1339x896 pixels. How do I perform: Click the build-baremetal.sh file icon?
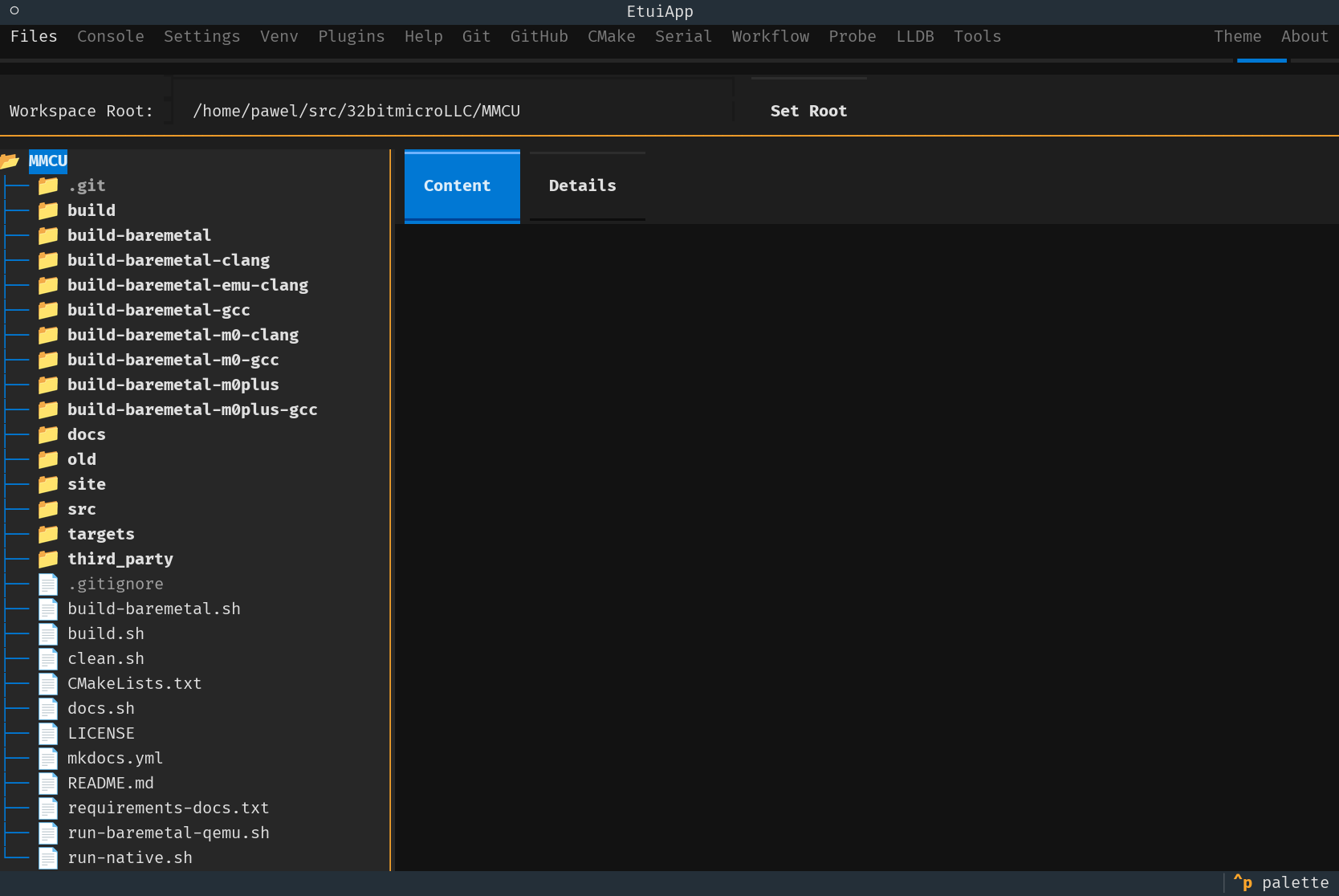pyautogui.click(x=48, y=609)
